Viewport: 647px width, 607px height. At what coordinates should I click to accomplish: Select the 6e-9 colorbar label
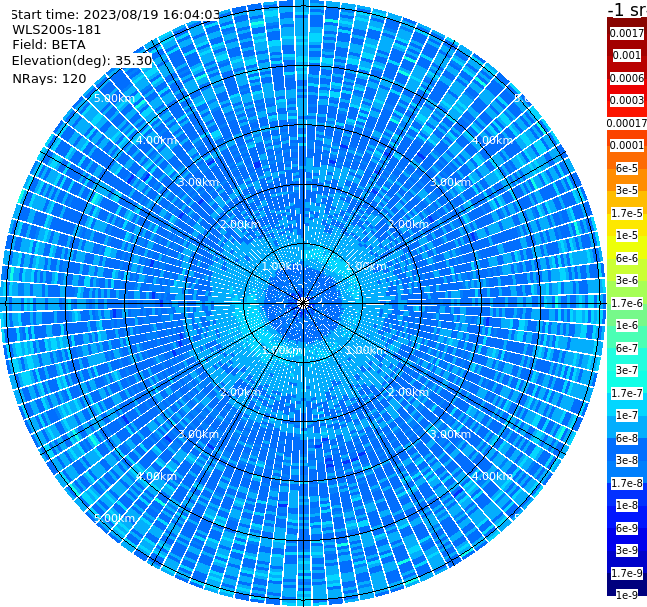coord(627,528)
